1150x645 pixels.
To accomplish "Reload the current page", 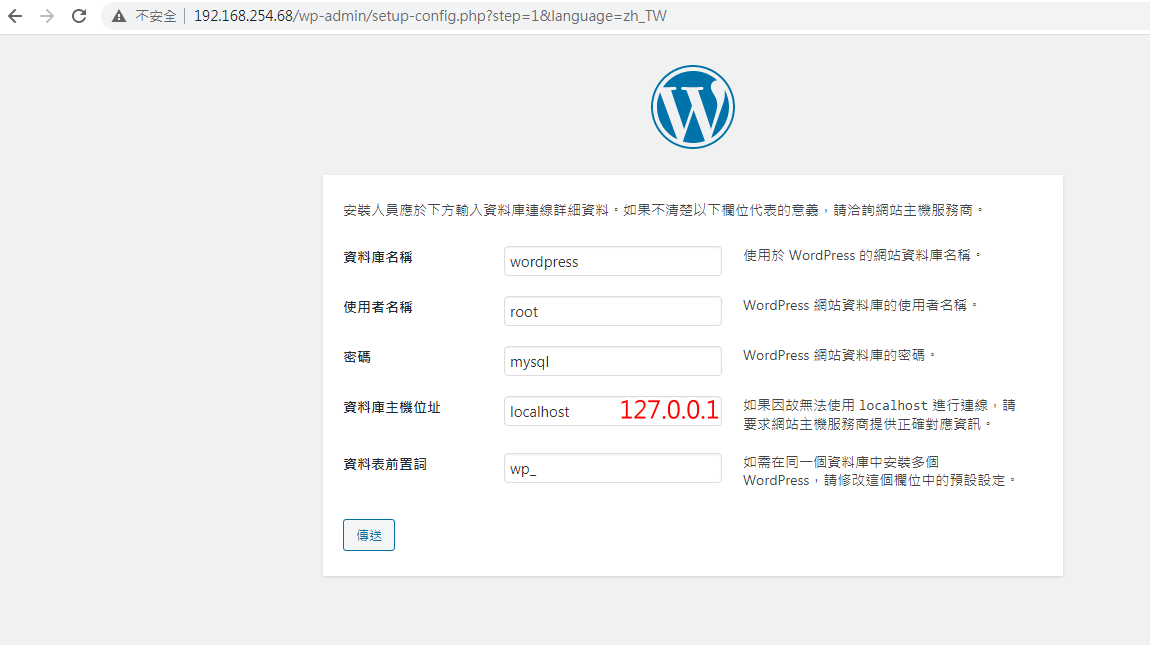I will [x=79, y=16].
